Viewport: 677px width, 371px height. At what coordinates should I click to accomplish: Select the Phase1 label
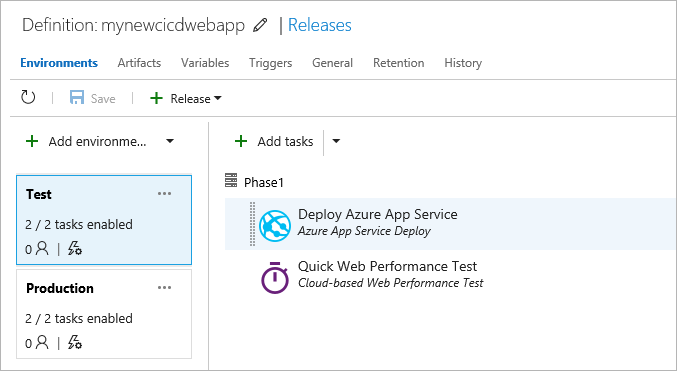pyautogui.click(x=264, y=183)
